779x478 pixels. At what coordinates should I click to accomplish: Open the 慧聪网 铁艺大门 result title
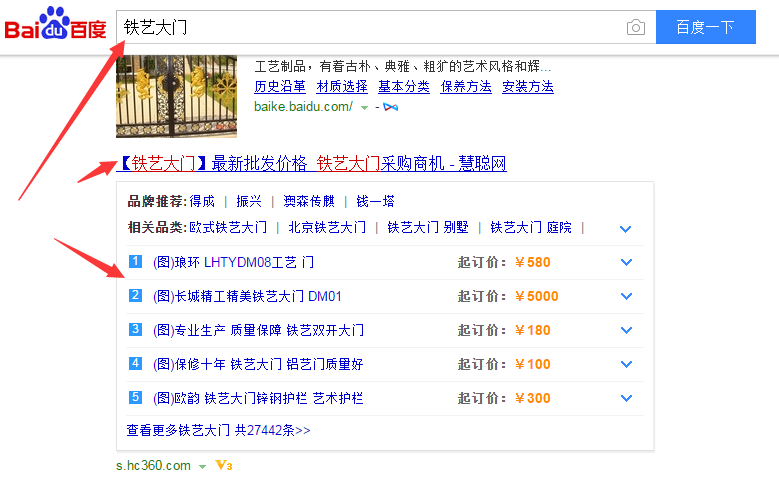[310, 163]
